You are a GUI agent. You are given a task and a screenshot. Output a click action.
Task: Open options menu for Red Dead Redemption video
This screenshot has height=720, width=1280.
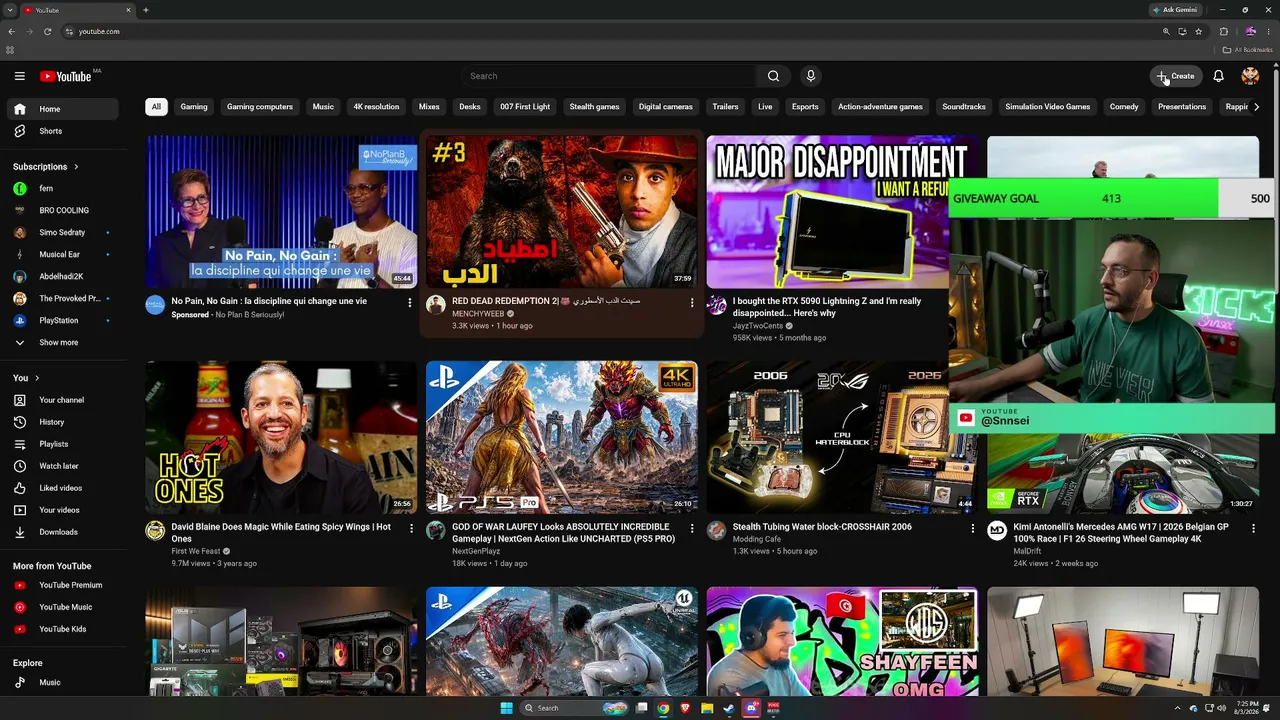coord(691,303)
